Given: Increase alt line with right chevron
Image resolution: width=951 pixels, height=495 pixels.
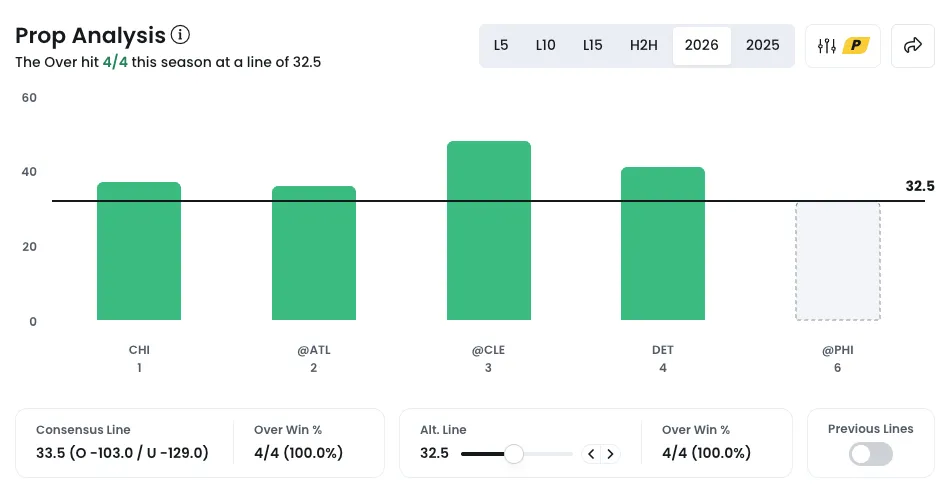Looking at the screenshot, I should point(611,454).
